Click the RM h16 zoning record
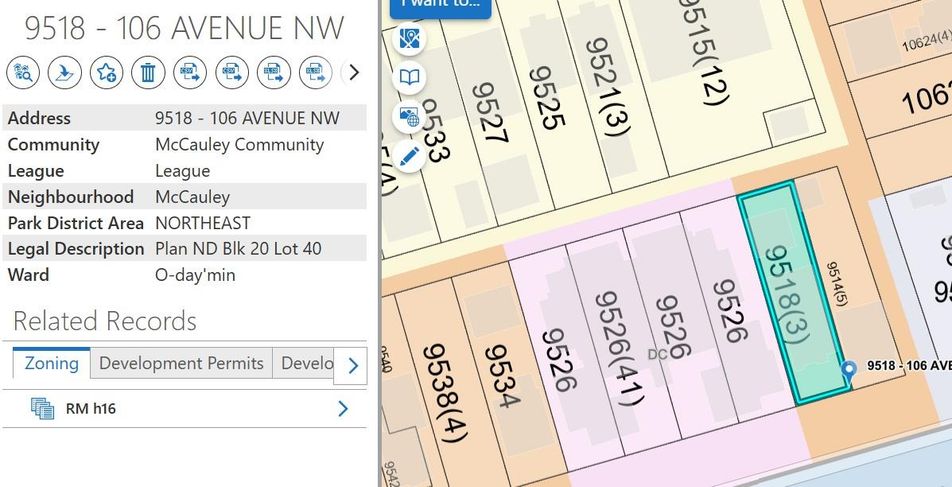Image resolution: width=952 pixels, height=487 pixels. click(91, 408)
